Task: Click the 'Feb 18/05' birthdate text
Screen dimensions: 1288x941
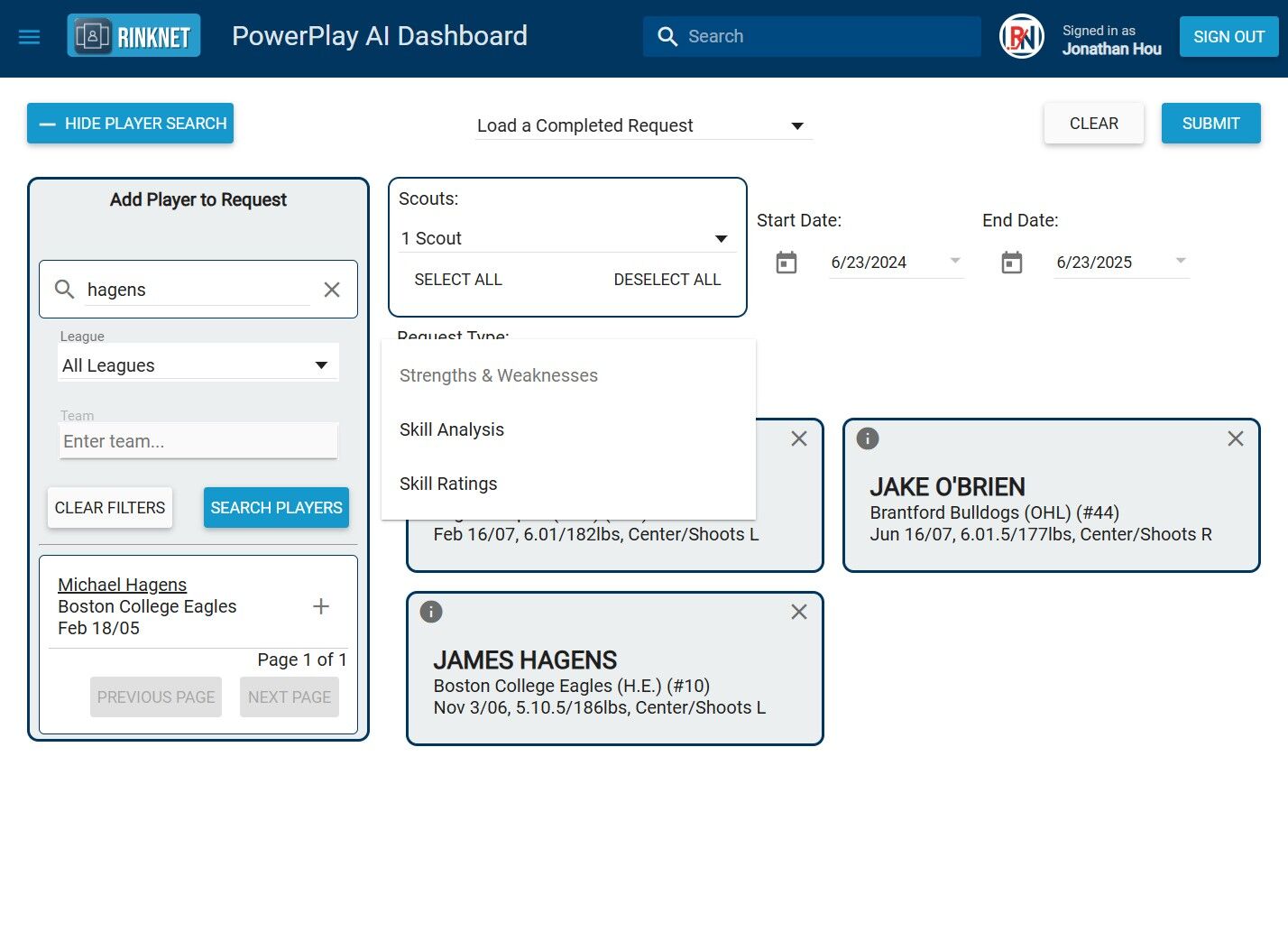Action: click(x=98, y=628)
